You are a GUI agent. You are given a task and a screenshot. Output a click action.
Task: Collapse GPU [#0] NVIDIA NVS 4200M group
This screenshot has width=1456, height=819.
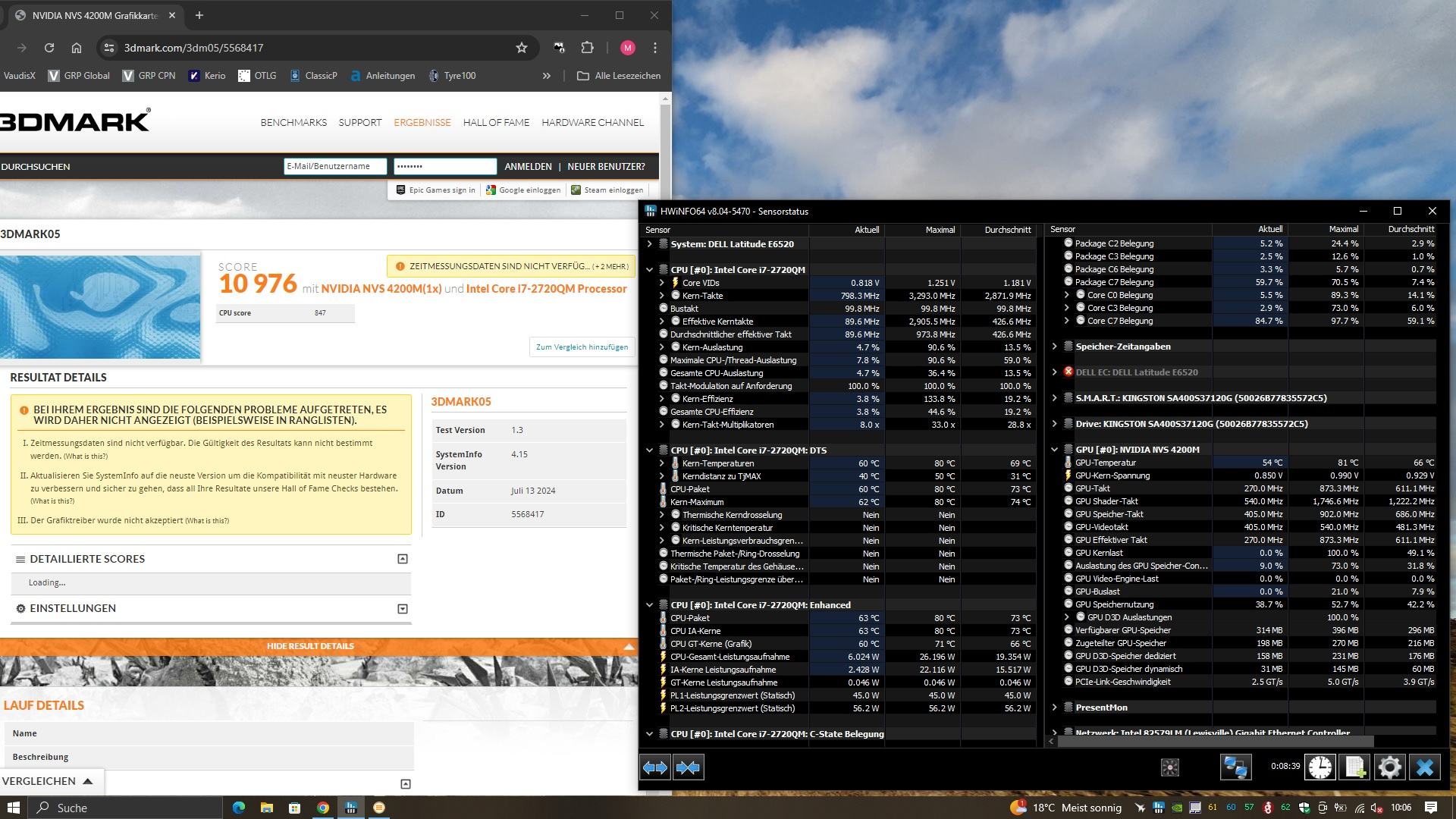[x=1054, y=450]
